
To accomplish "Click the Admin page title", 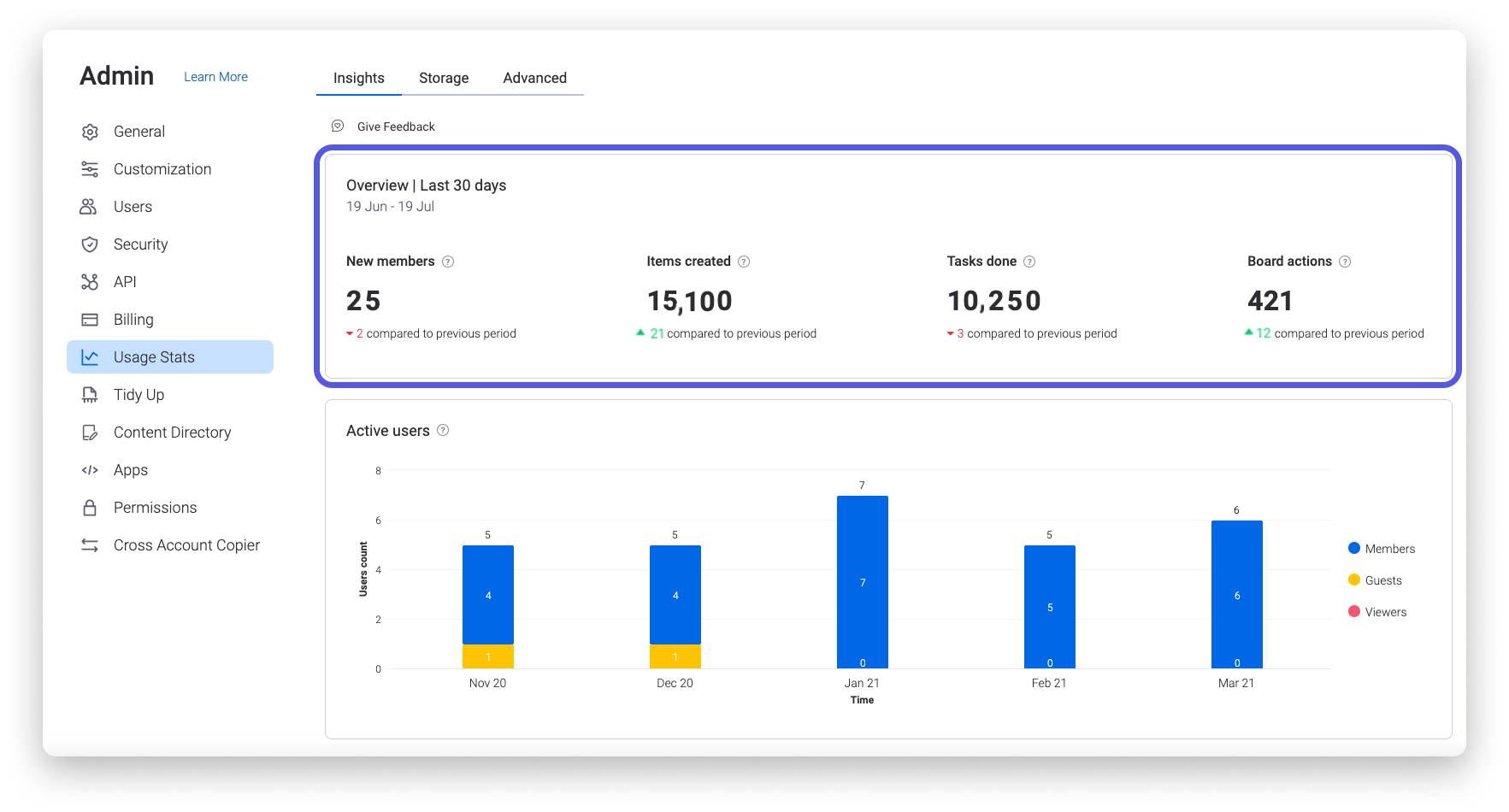I will (x=117, y=76).
